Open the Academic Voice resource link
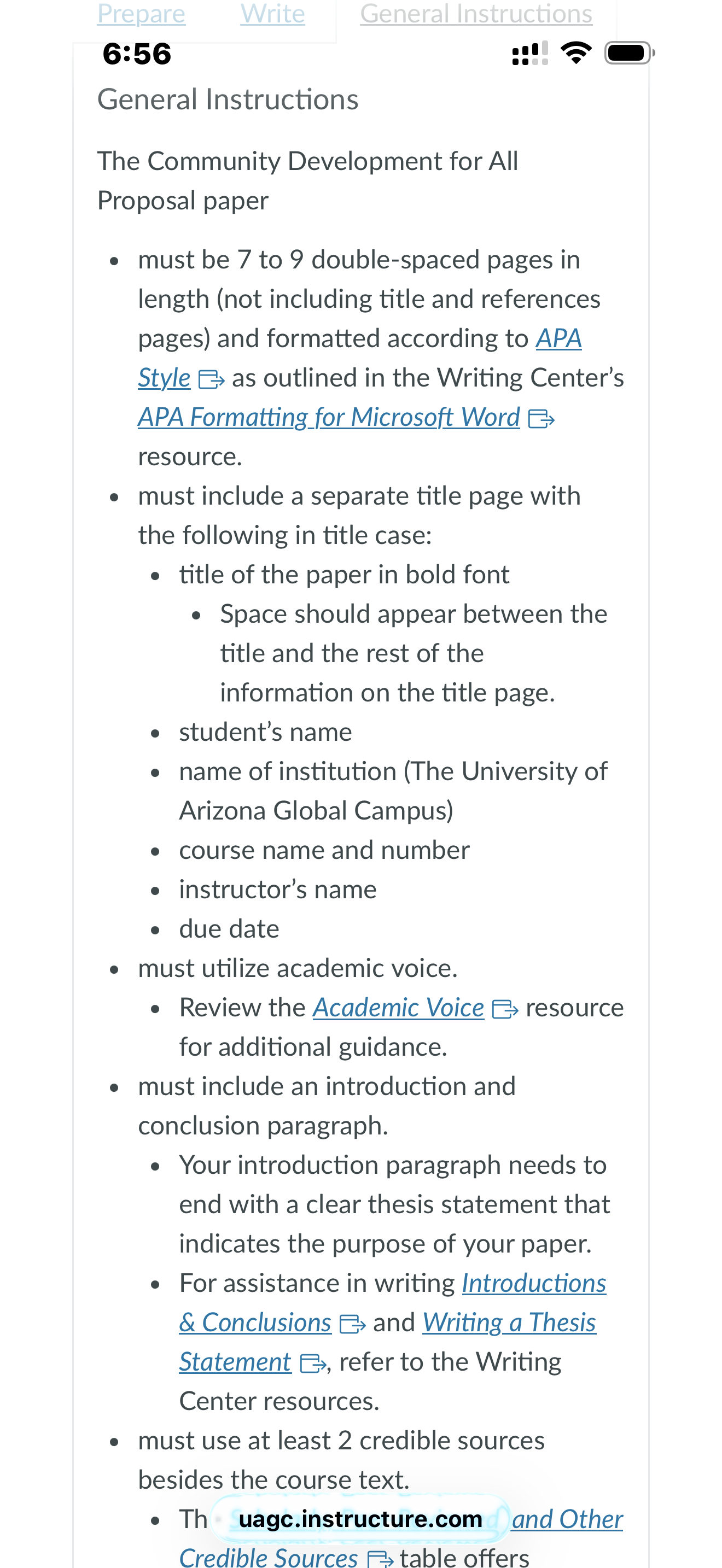 pos(399,1008)
